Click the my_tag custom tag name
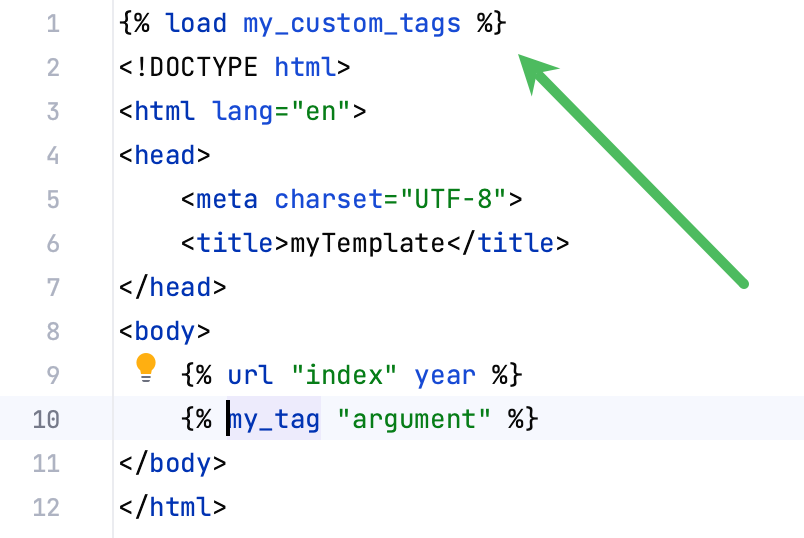The image size is (804, 538). click(274, 419)
